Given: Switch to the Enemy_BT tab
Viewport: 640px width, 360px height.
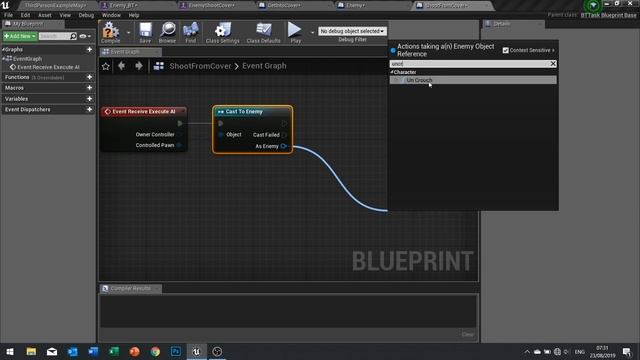Looking at the screenshot, I should [124, 5].
